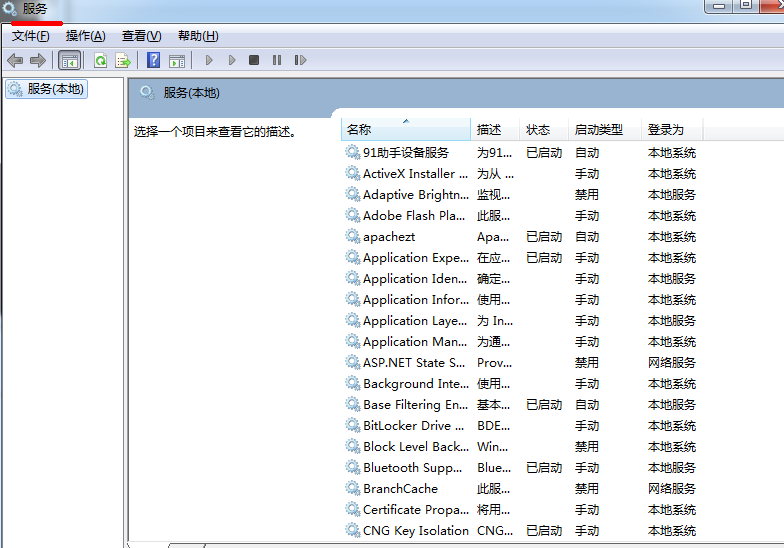The height and width of the screenshot is (548, 784).
Task: Click the gear icon of BranchCache service
Action: 352,488
